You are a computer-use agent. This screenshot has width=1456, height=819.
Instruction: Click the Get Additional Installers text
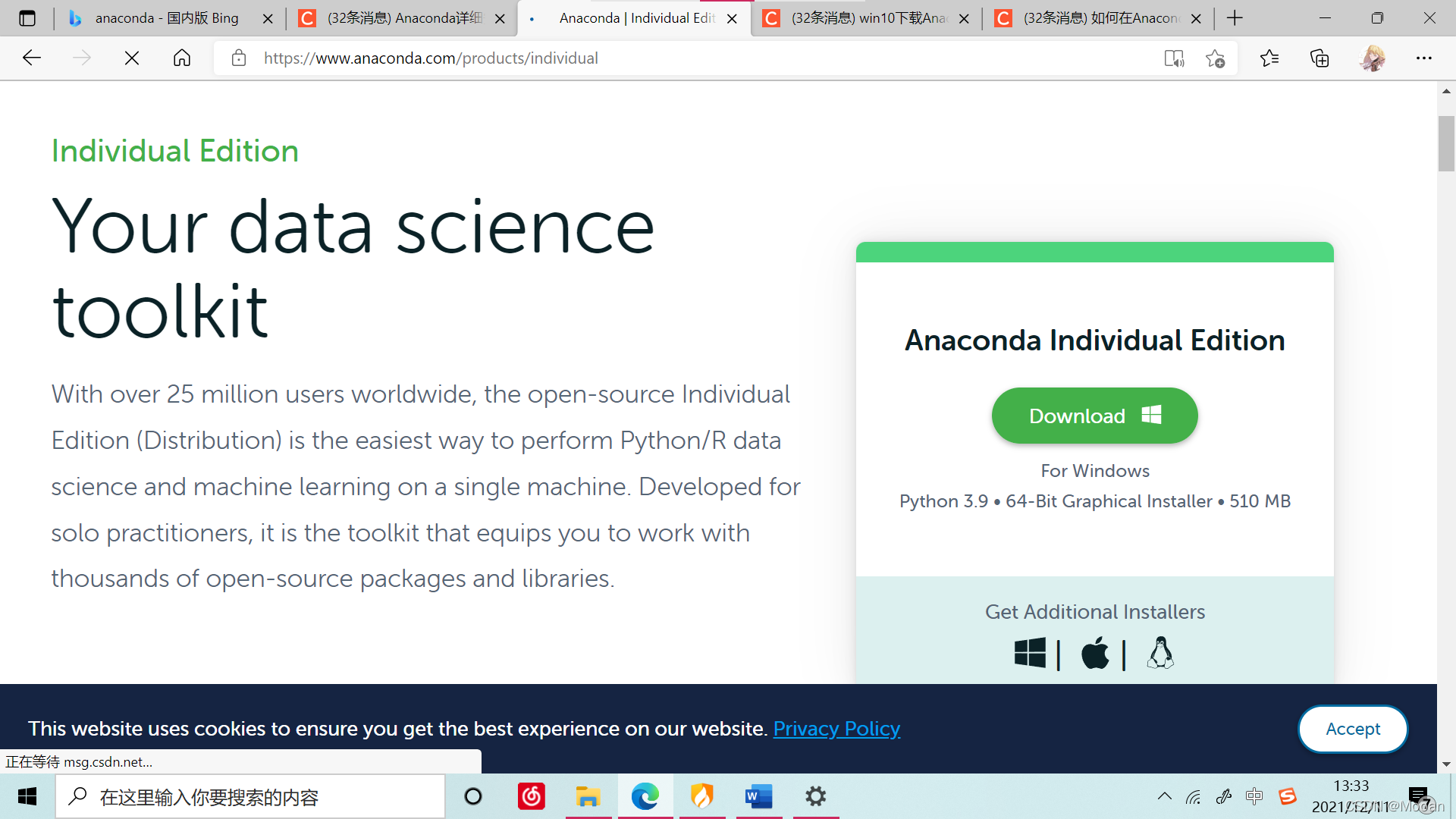click(x=1094, y=612)
